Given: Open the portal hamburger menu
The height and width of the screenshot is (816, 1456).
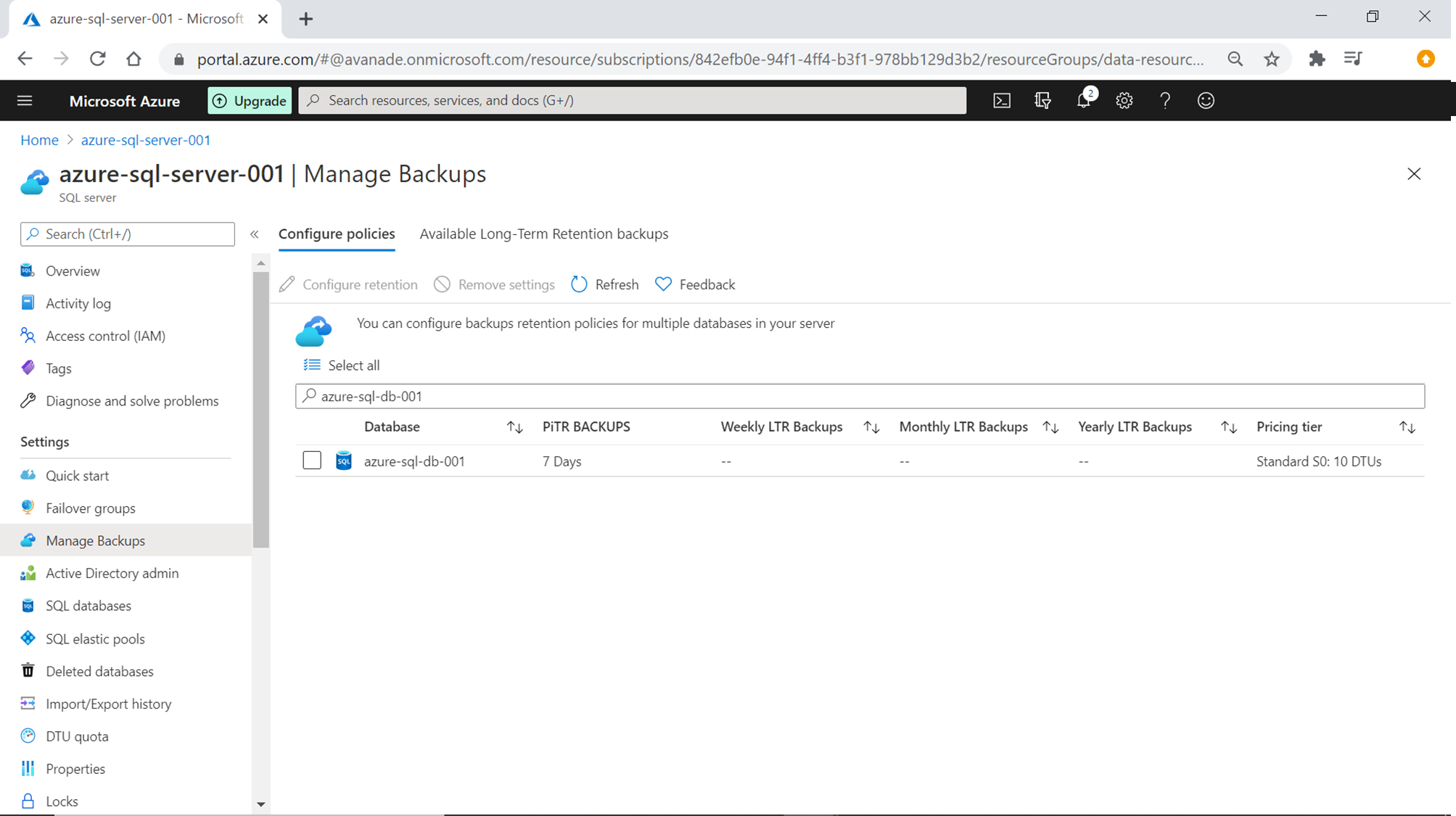Looking at the screenshot, I should tap(25, 101).
